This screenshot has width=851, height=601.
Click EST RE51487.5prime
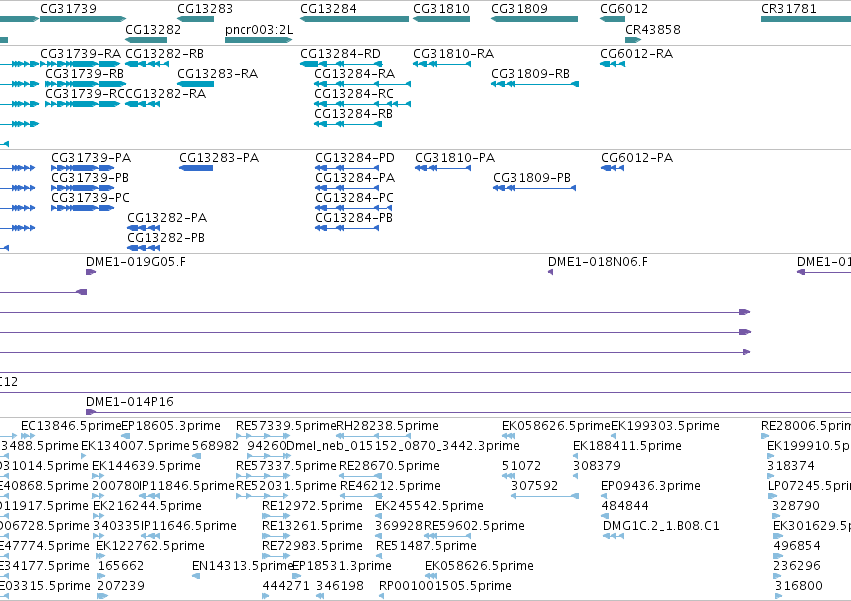(380, 556)
